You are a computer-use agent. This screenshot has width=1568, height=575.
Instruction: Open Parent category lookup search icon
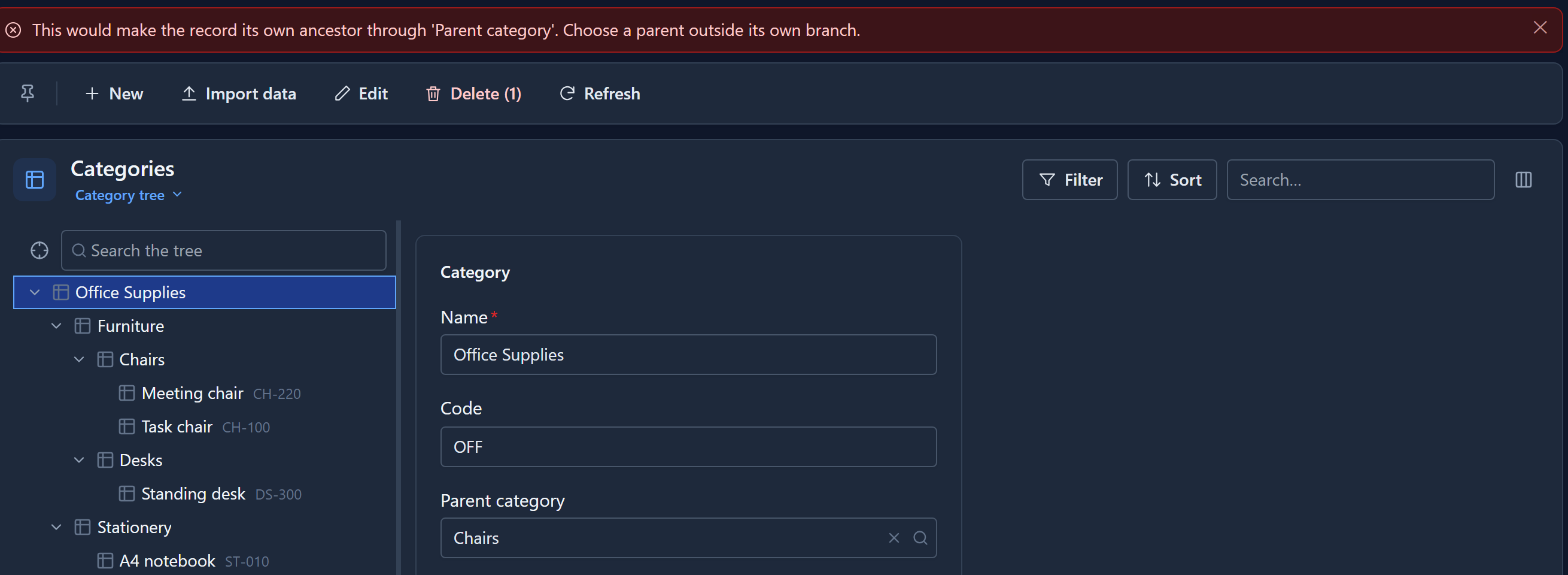(x=920, y=538)
